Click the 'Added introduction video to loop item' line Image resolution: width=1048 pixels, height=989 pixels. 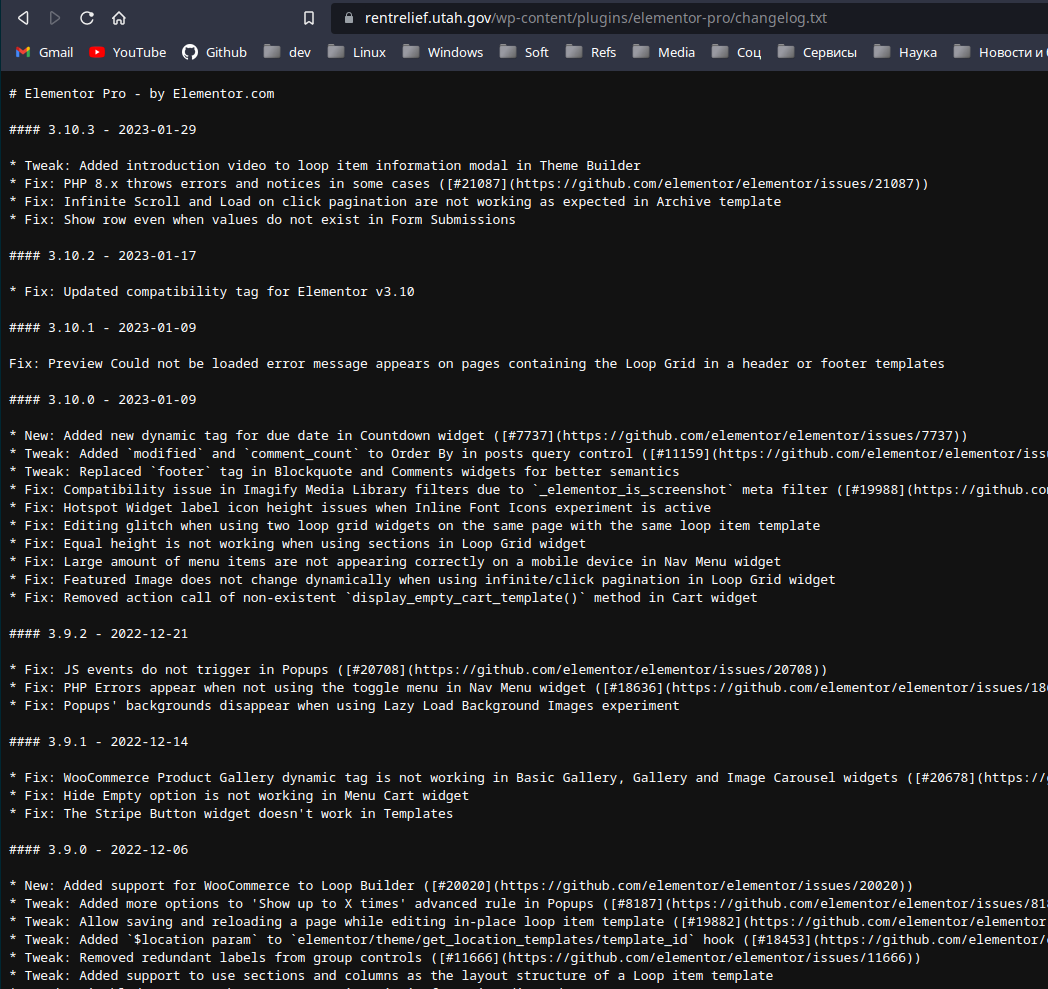pyautogui.click(x=325, y=166)
